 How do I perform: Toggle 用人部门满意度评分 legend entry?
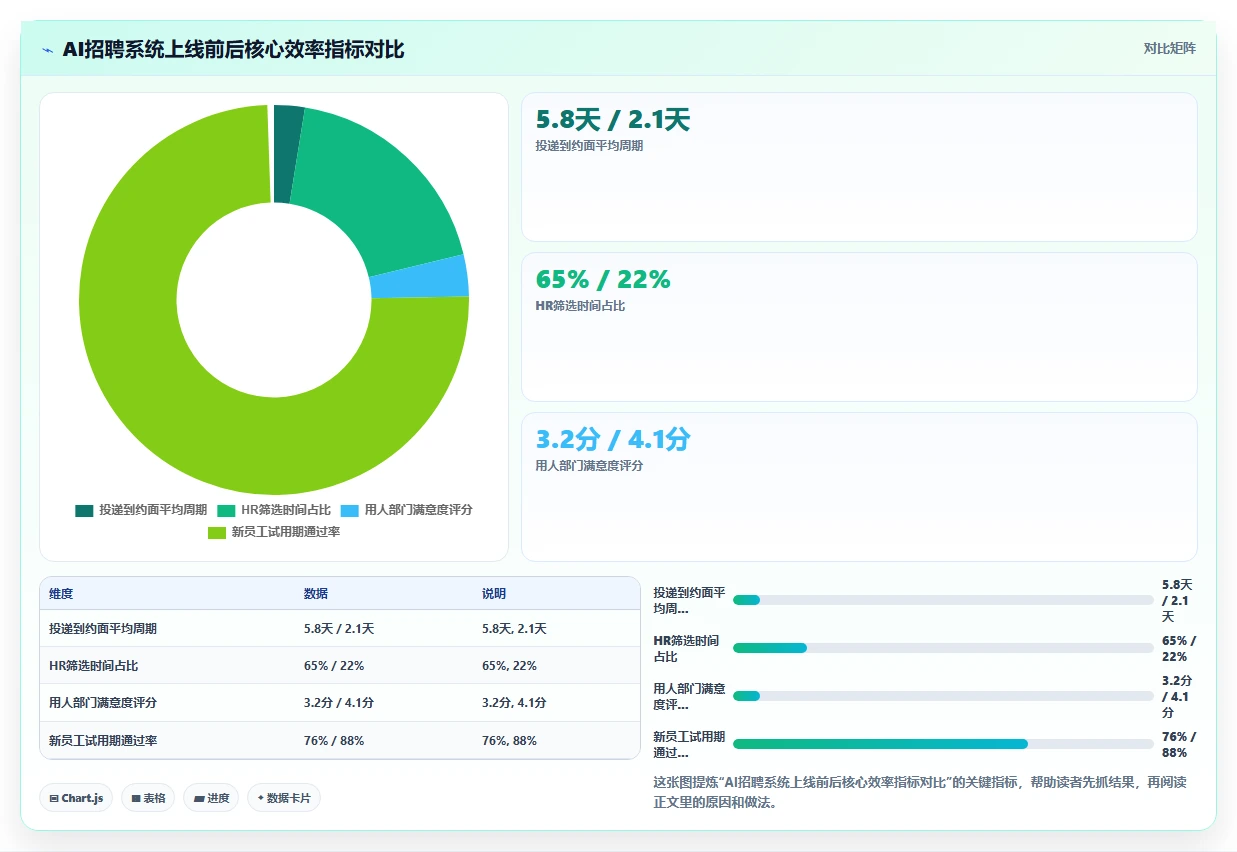[x=406, y=510]
